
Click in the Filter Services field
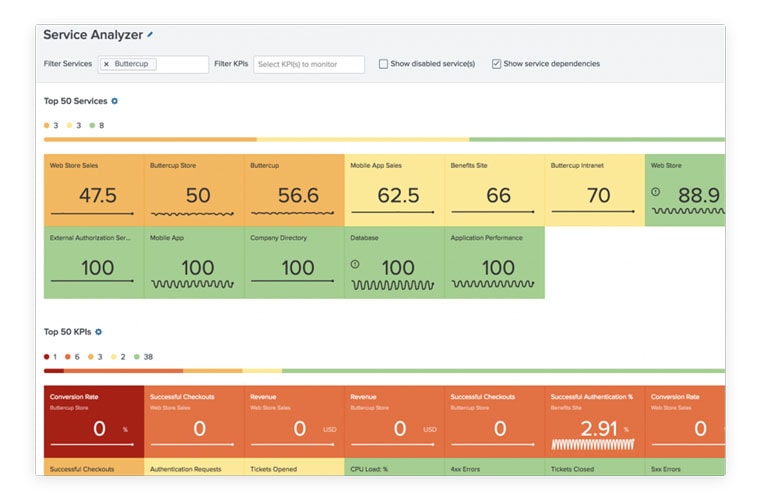click(182, 64)
